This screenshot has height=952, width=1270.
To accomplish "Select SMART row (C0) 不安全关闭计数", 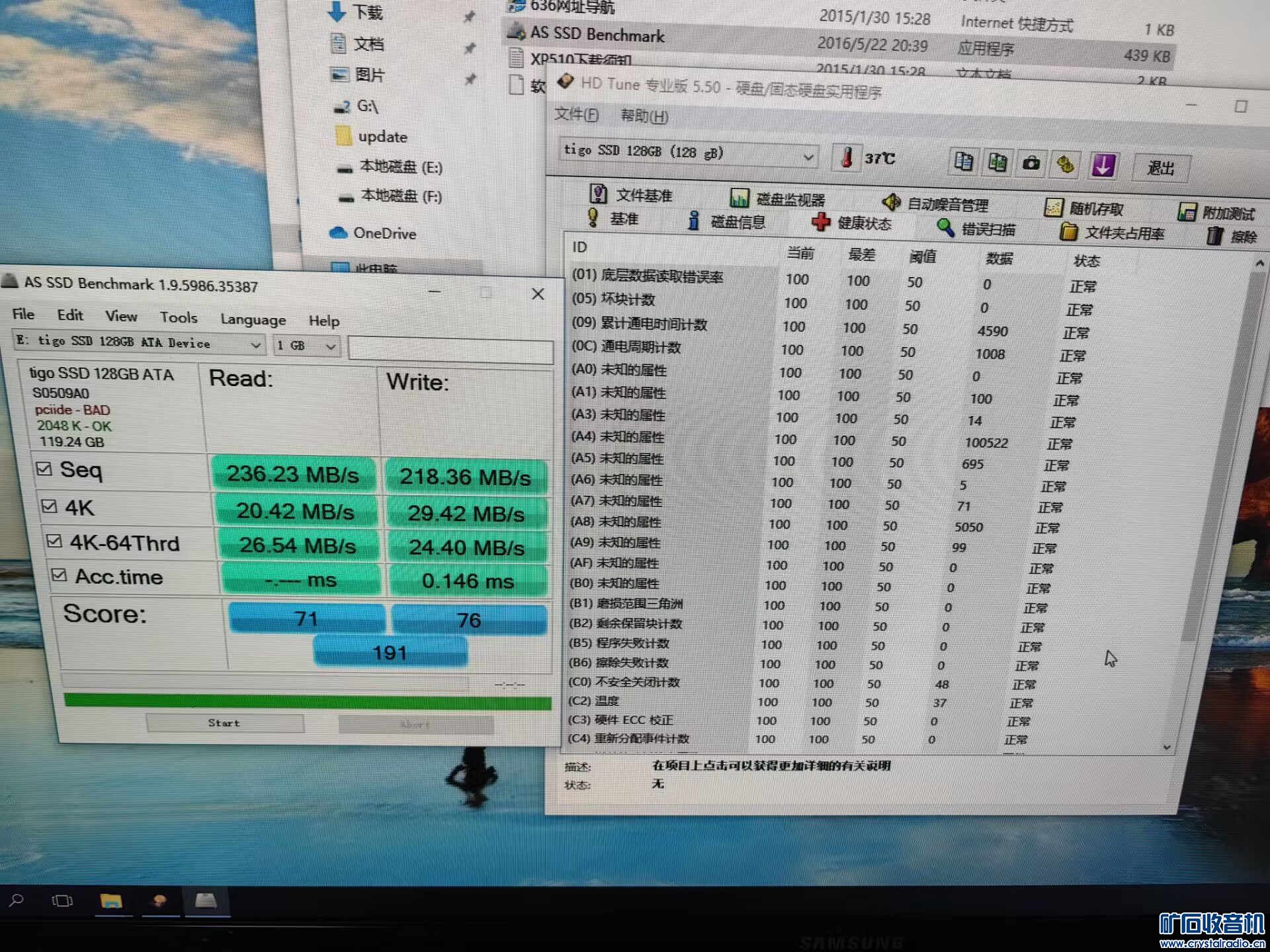I will coord(802,683).
